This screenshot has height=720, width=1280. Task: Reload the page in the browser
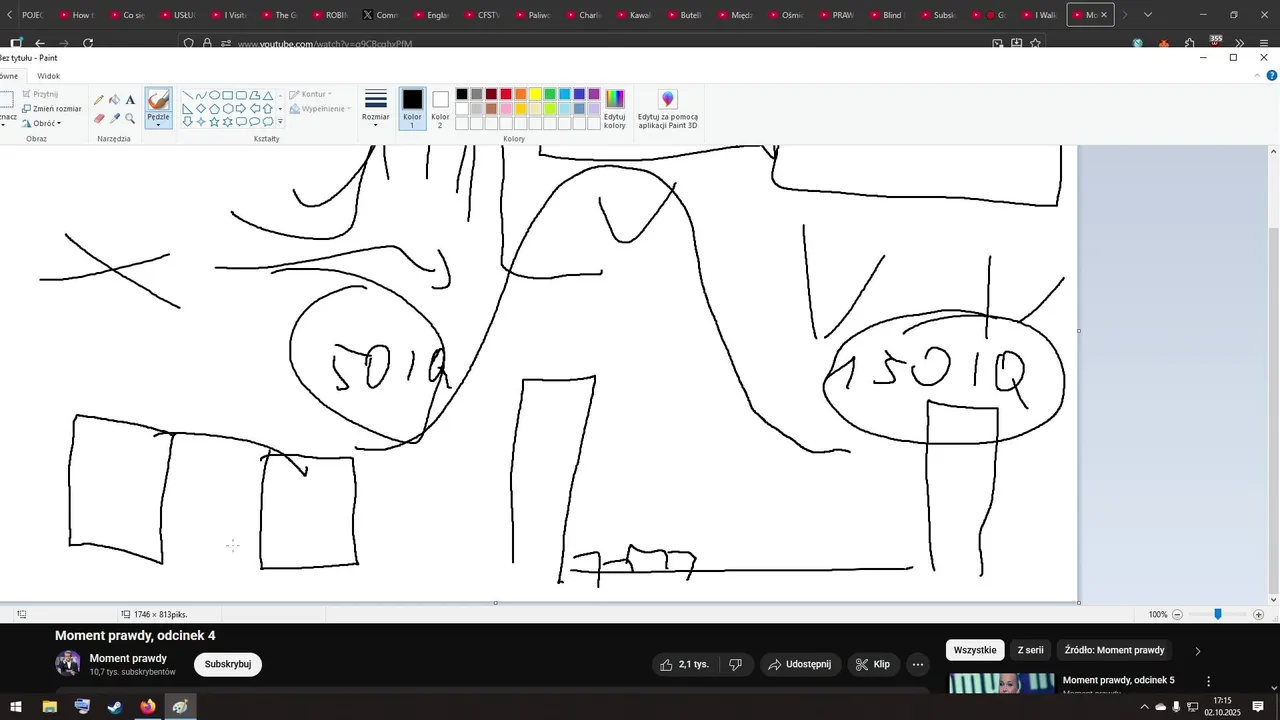click(88, 44)
